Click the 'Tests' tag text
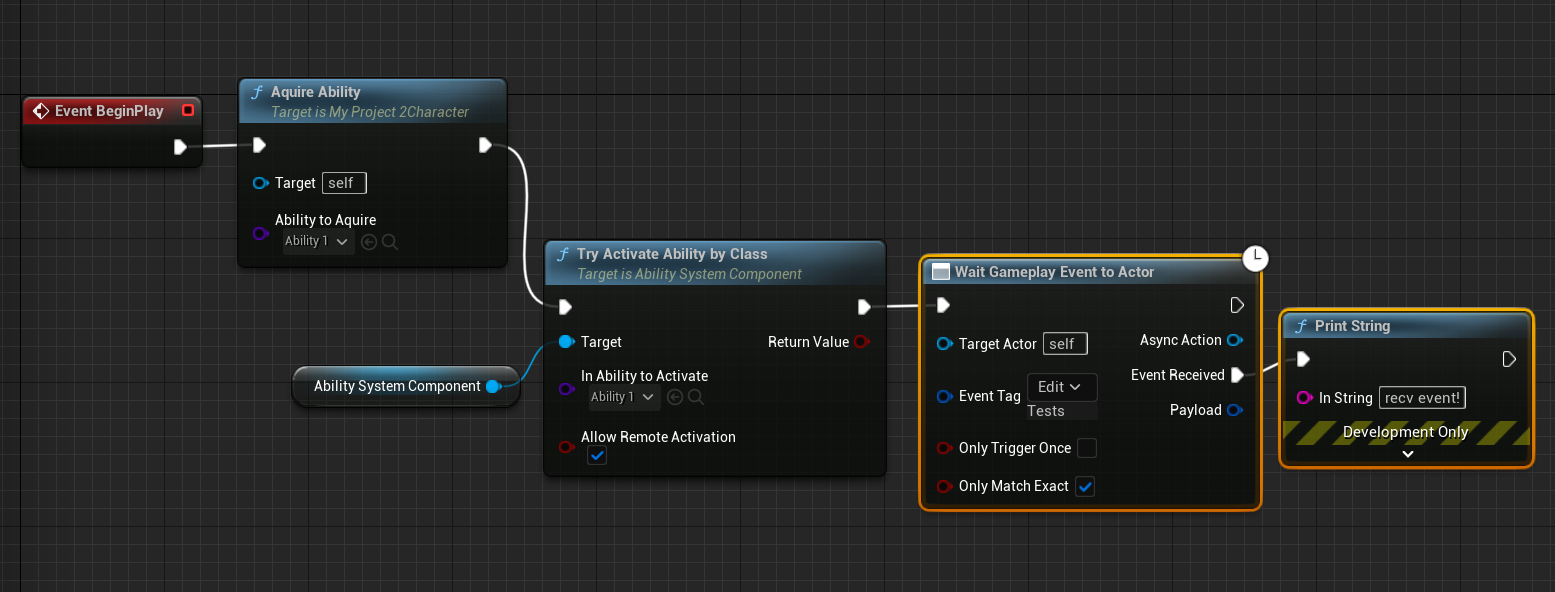Screen dimensions: 1555x592 pos(1046,411)
